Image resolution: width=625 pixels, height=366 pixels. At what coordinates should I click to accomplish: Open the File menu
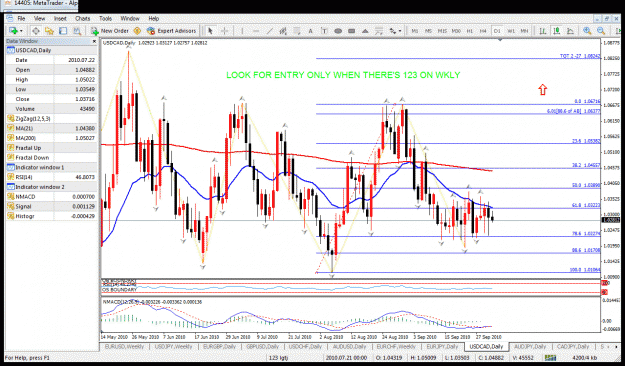tap(21, 18)
